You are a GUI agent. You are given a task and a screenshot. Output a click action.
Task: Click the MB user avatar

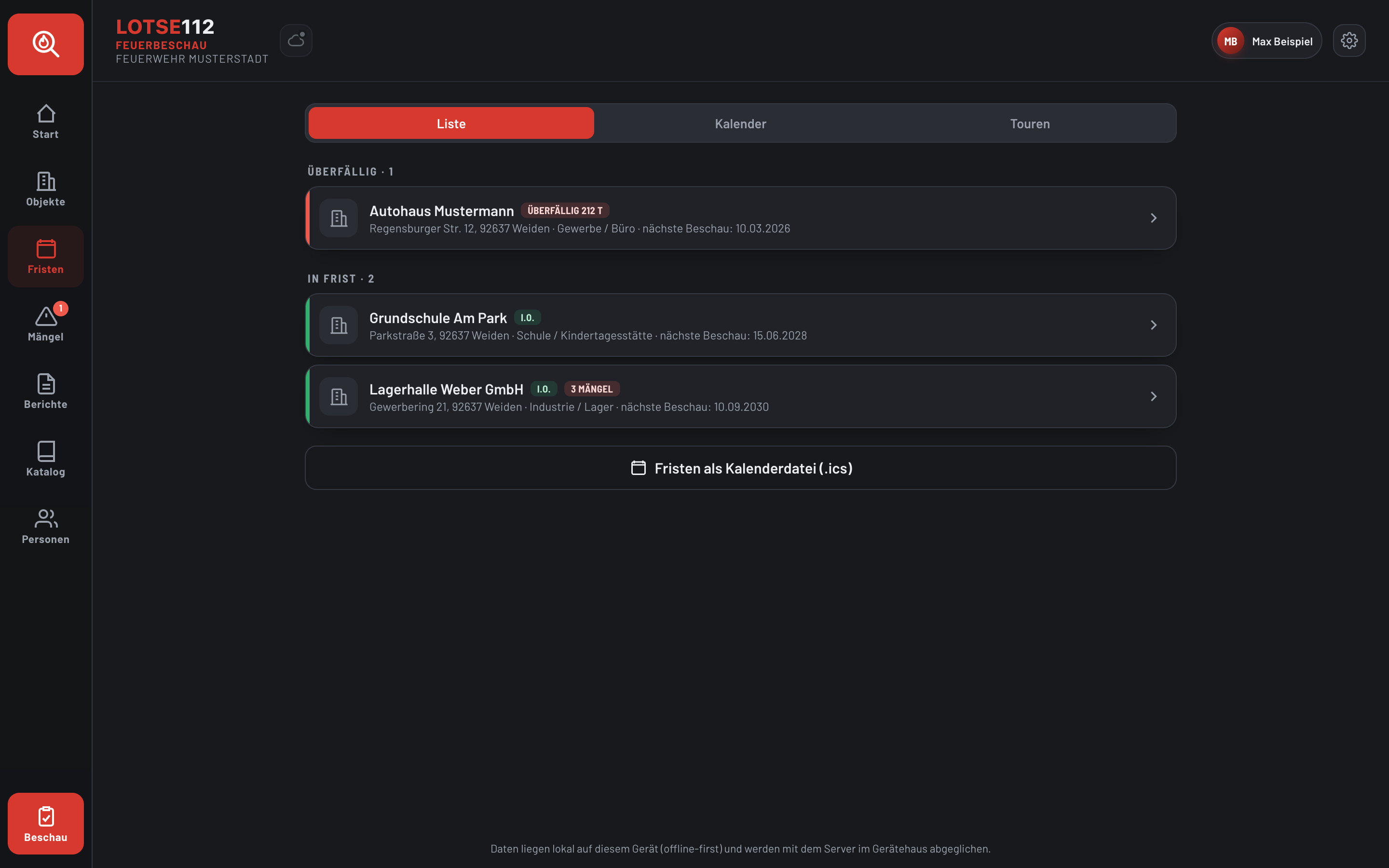click(x=1231, y=41)
